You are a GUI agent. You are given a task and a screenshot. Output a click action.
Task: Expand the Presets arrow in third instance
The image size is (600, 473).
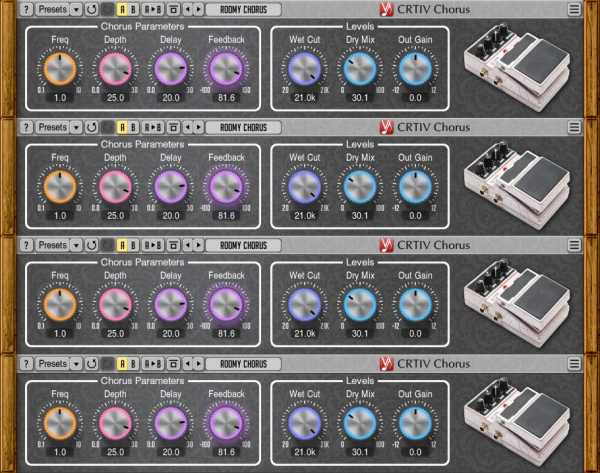point(76,245)
